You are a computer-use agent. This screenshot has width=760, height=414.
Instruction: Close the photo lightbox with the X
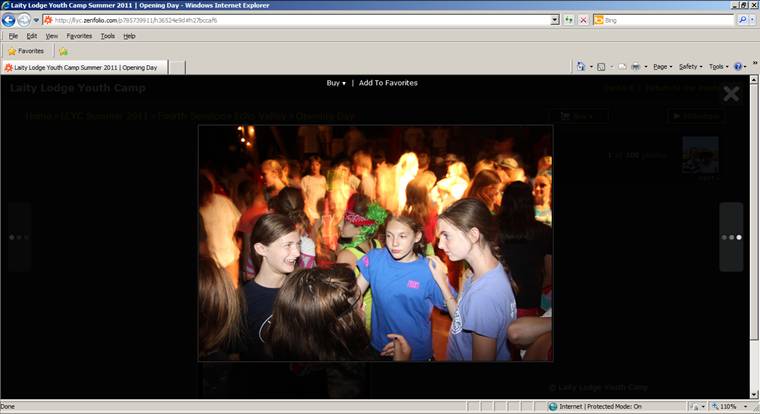coord(731,94)
